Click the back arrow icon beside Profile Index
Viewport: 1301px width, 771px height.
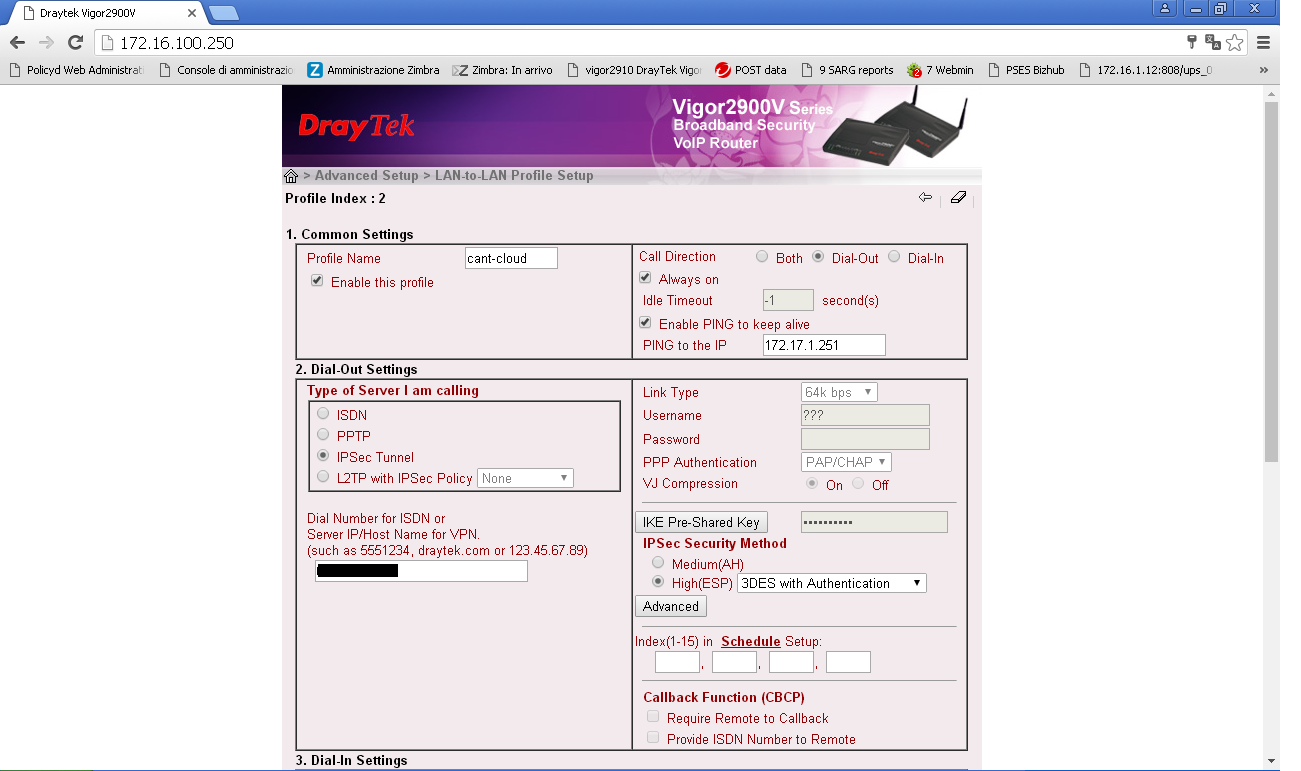pos(925,198)
